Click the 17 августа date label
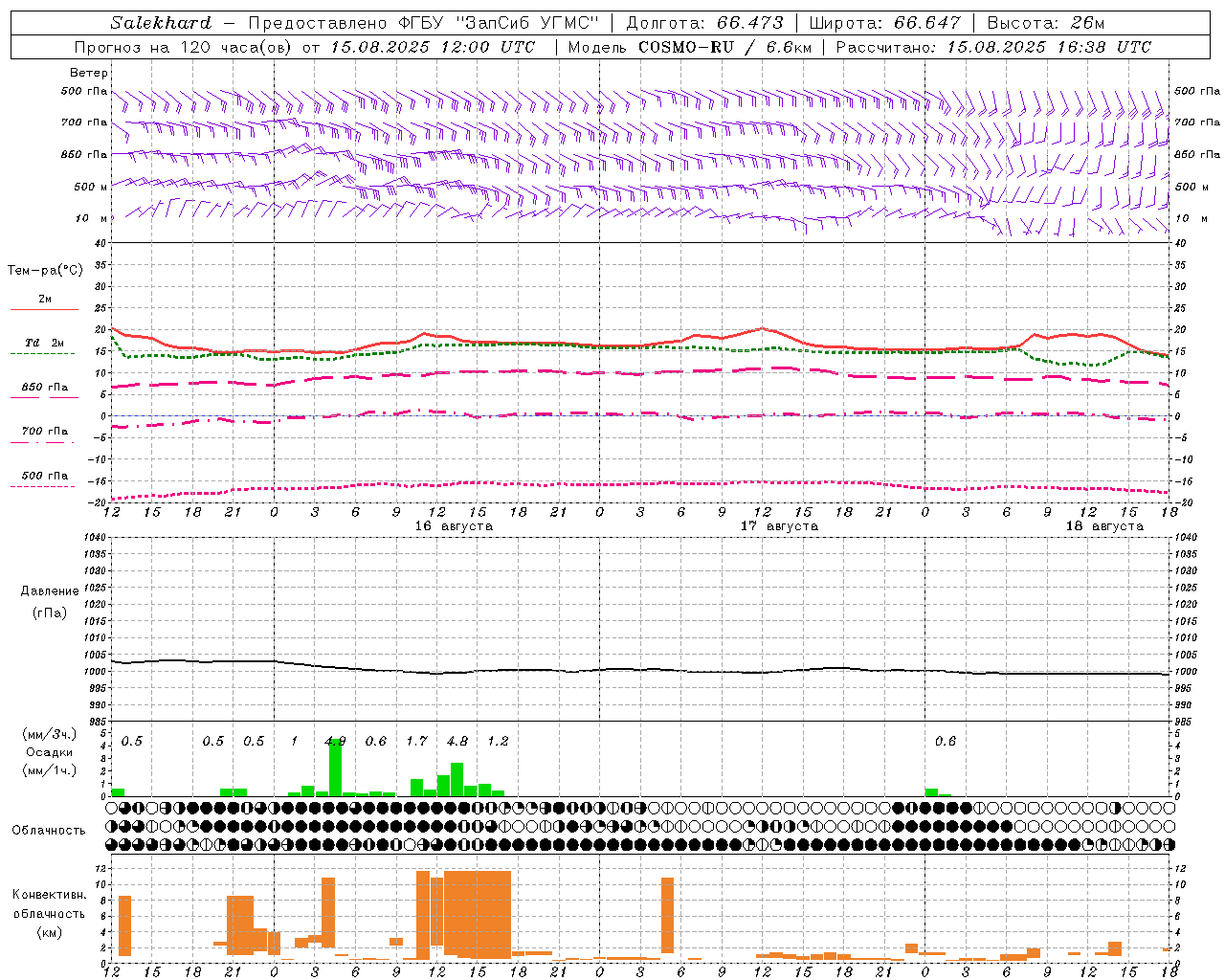 pos(779,526)
